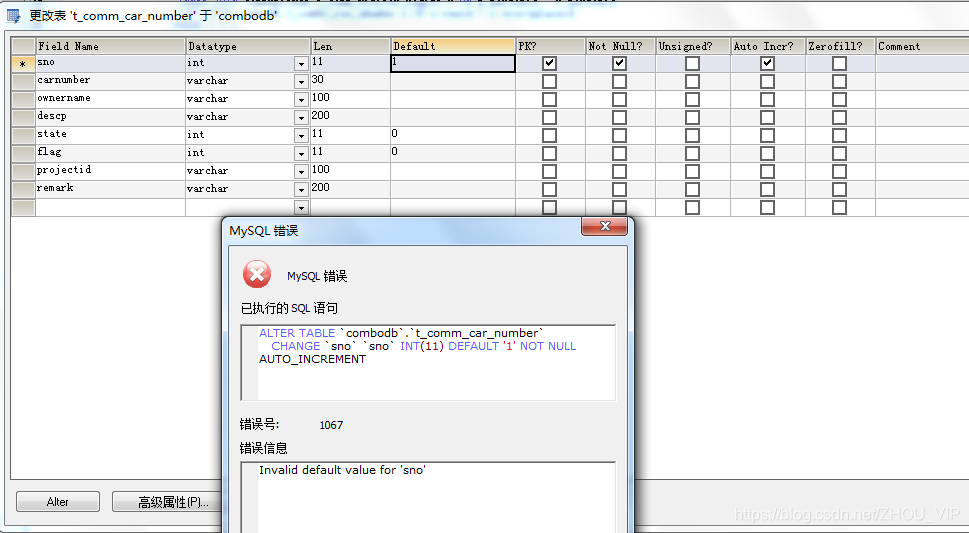Screen dimensions: 969x533
Task: Click the projectid field name cell
Action: pyautogui.click(x=111, y=171)
